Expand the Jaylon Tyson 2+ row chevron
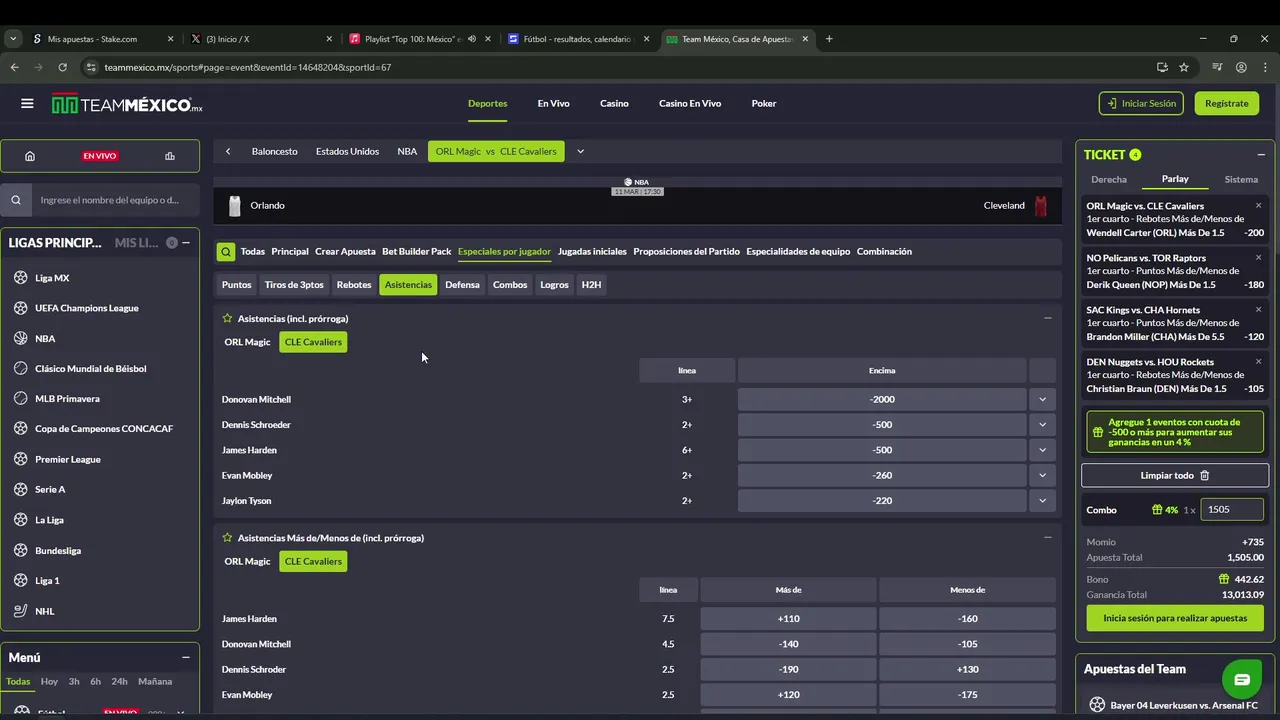Screen dimensions: 1280x720 point(1042,500)
